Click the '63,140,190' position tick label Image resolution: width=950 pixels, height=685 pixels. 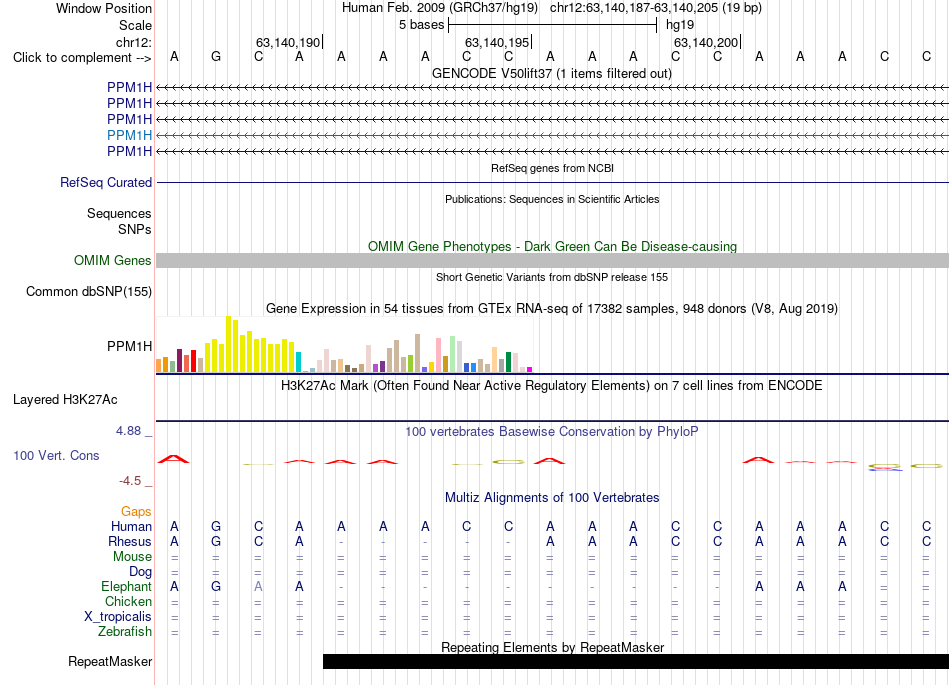(x=287, y=42)
